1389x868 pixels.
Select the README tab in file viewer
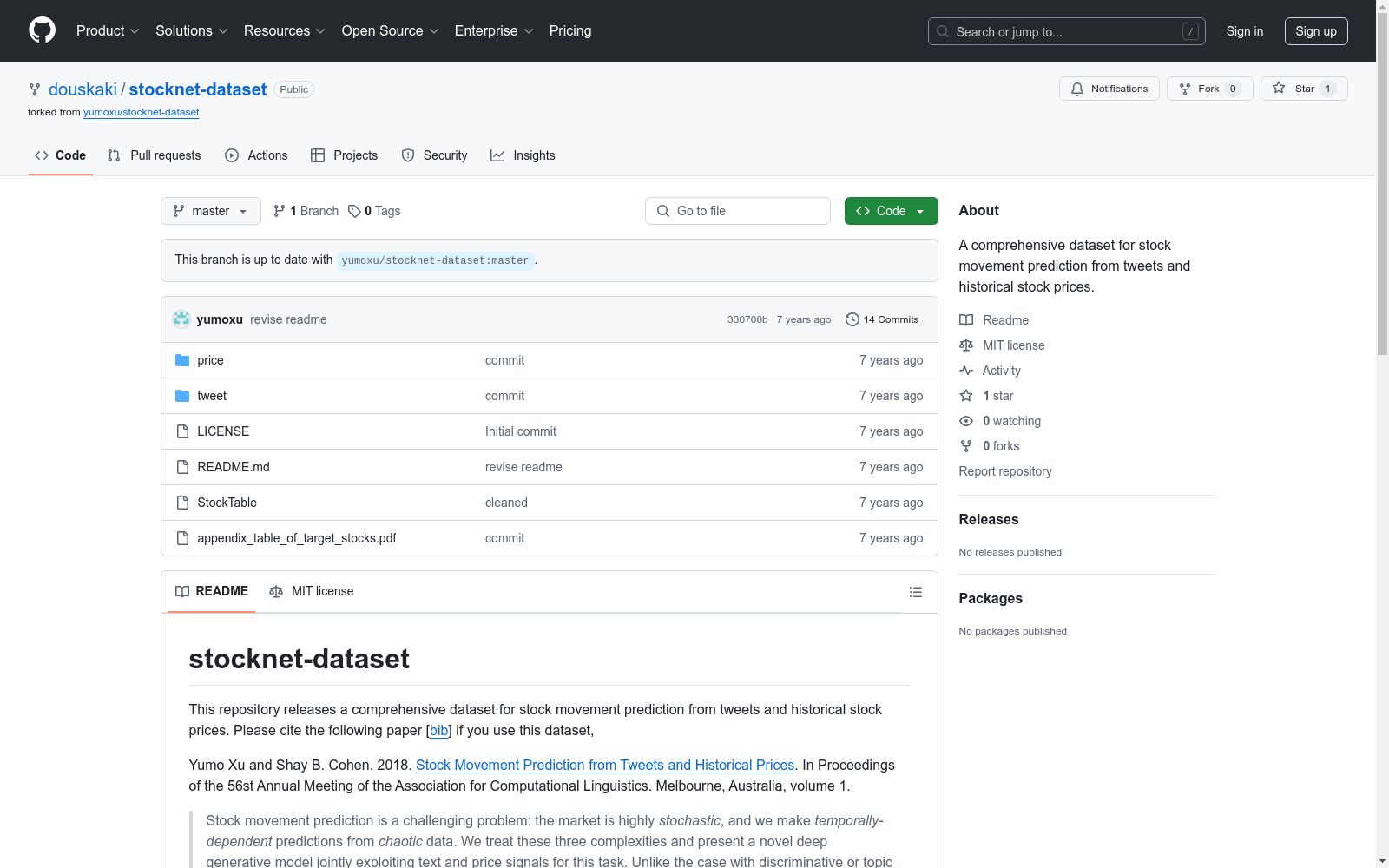coord(212,591)
